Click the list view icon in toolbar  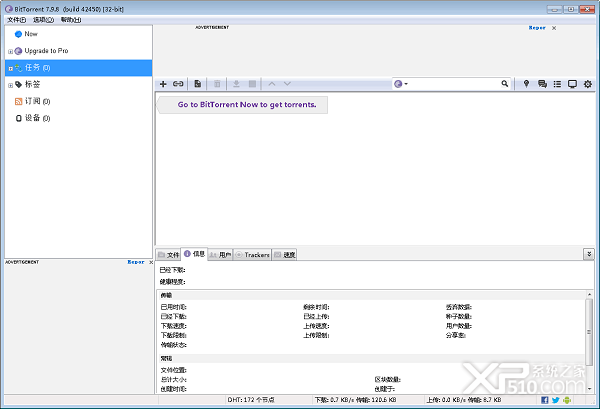557,84
